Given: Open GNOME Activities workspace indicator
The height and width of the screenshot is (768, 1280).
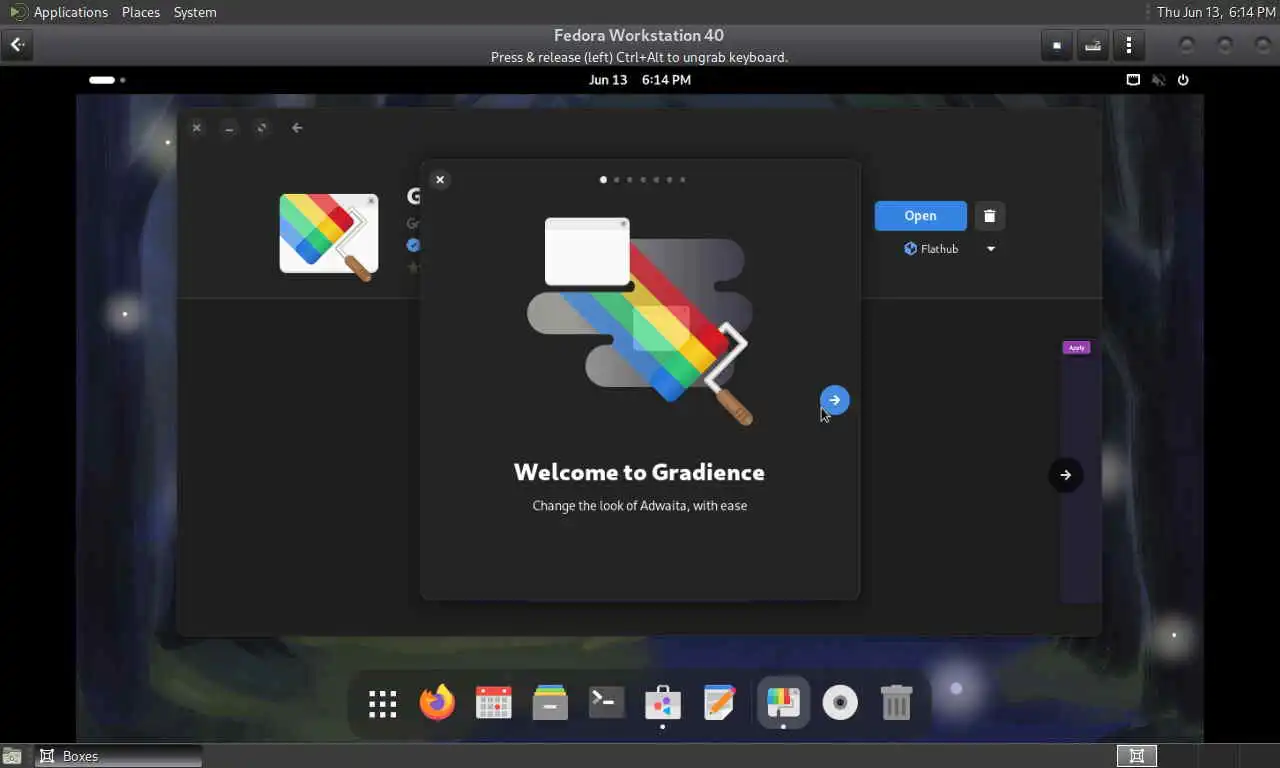Looking at the screenshot, I should tap(107, 80).
